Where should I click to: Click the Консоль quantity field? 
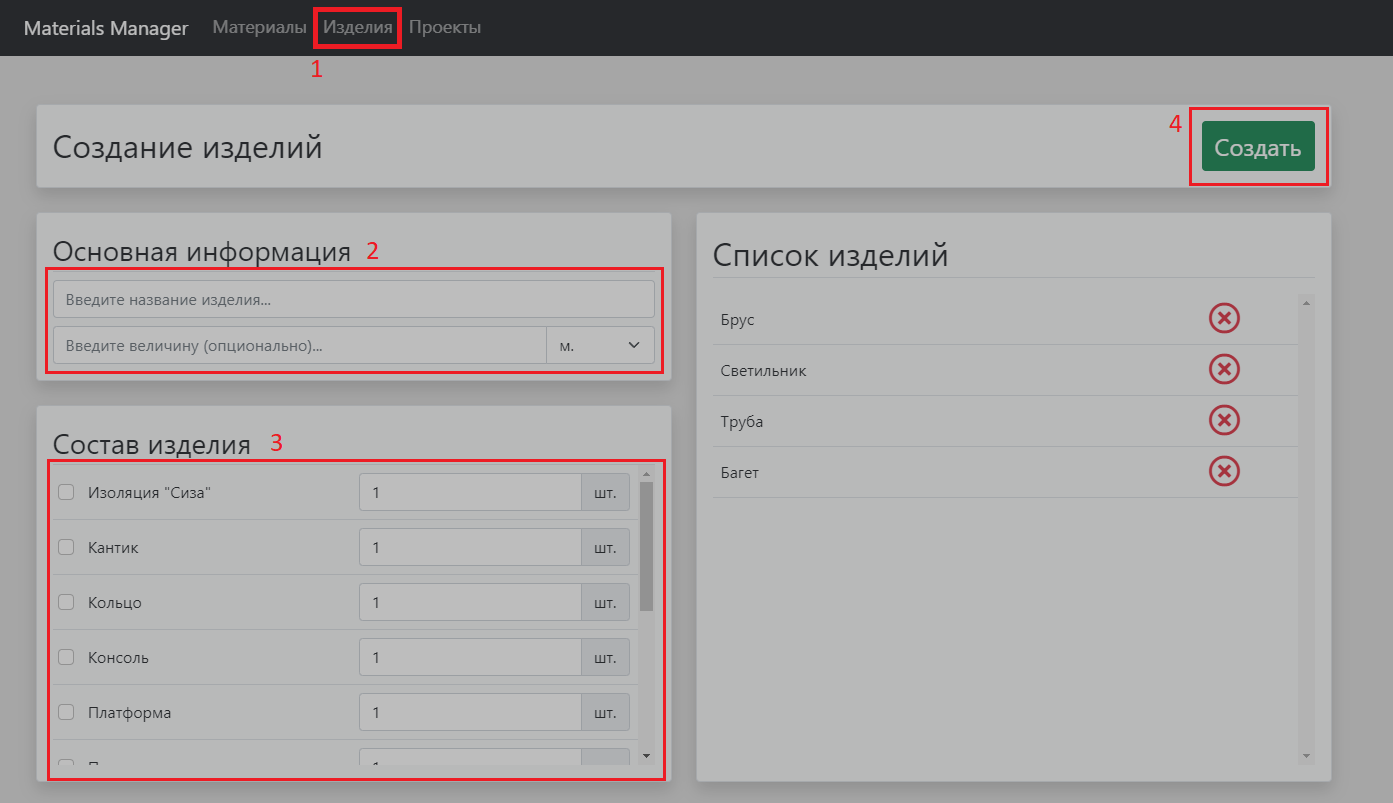click(x=470, y=657)
